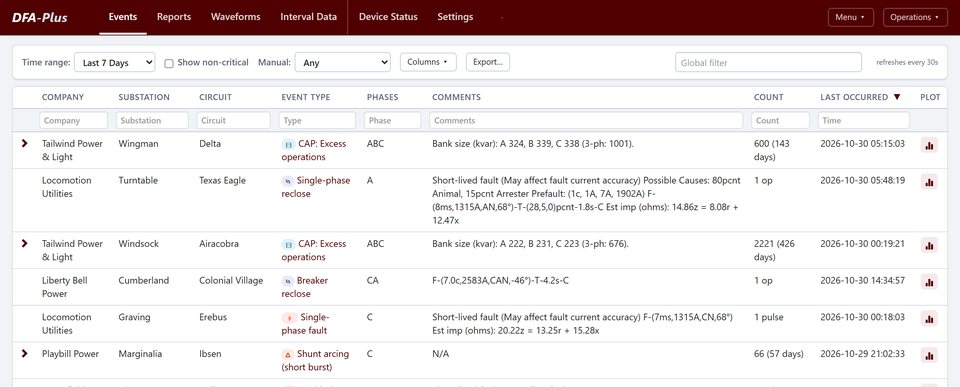The image size is (960, 387).
Task: Toggle Show non-critical checkbox
Action: coord(169,63)
